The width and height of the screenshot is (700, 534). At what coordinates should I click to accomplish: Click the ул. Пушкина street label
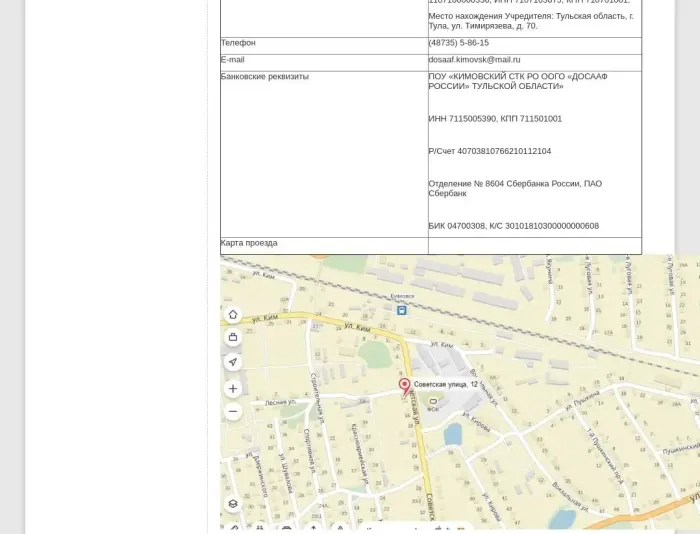pos(582,400)
